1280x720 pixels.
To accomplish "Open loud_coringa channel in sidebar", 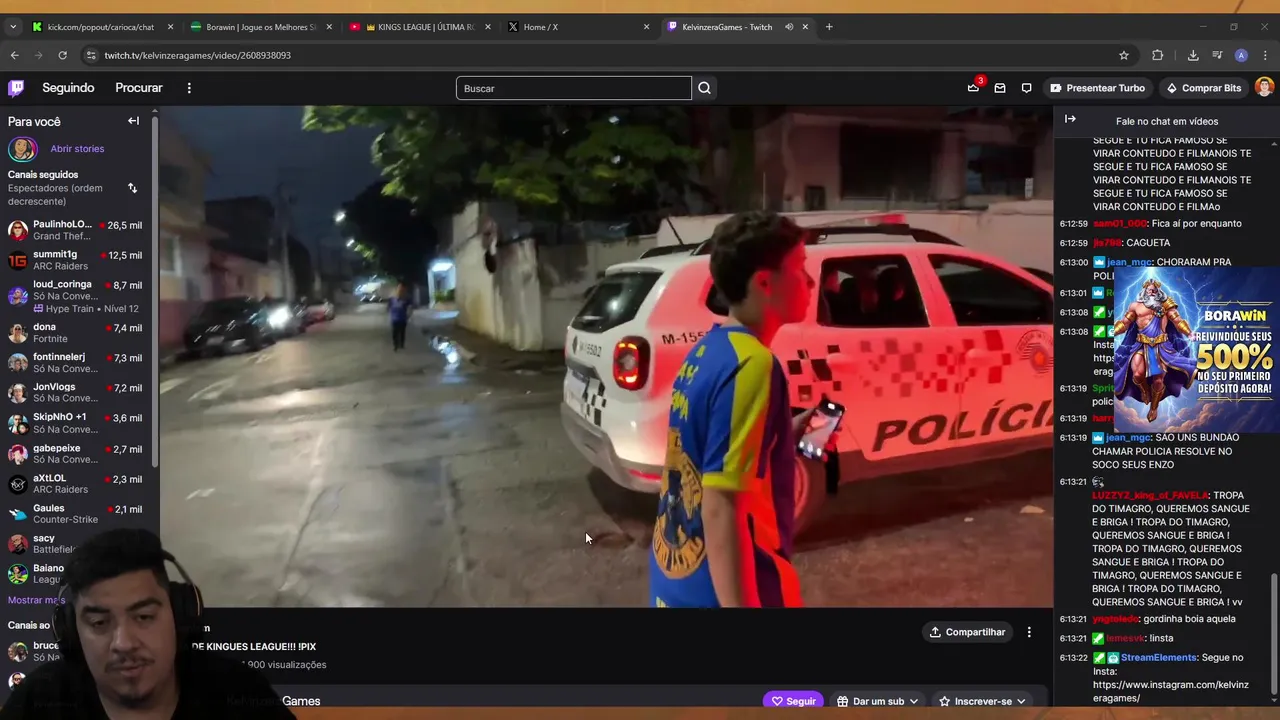I will [76, 296].
